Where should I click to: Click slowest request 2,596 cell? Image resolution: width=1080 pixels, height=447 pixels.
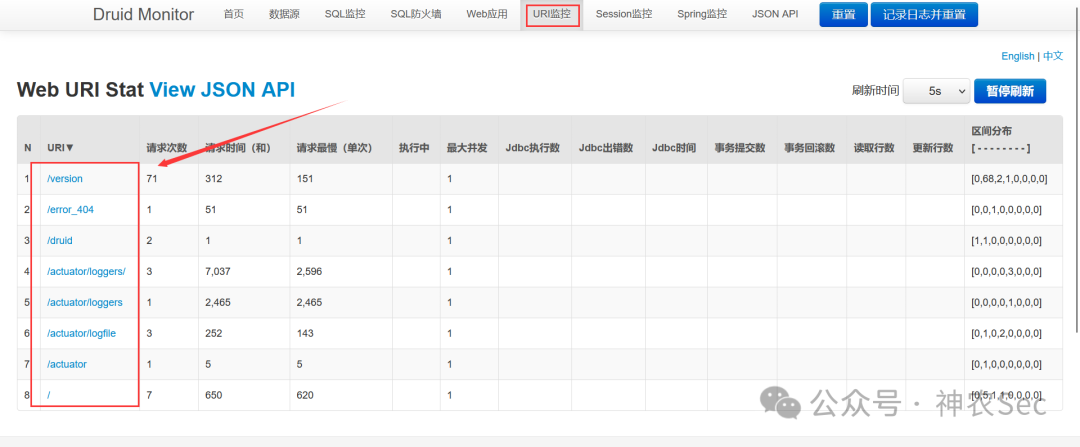click(x=309, y=271)
